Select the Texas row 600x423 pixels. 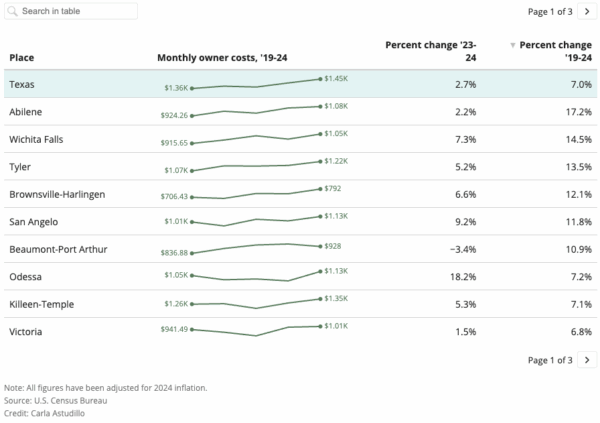[300, 84]
